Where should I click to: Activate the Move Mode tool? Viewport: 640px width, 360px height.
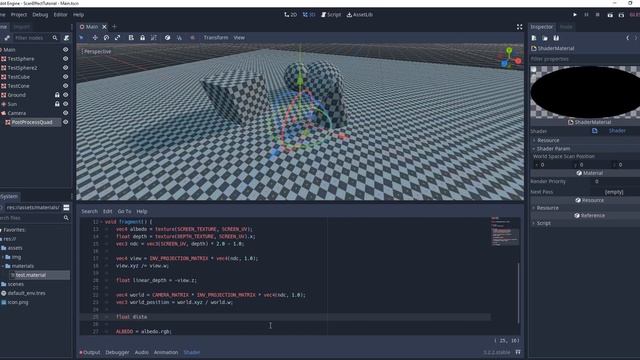tap(95, 38)
